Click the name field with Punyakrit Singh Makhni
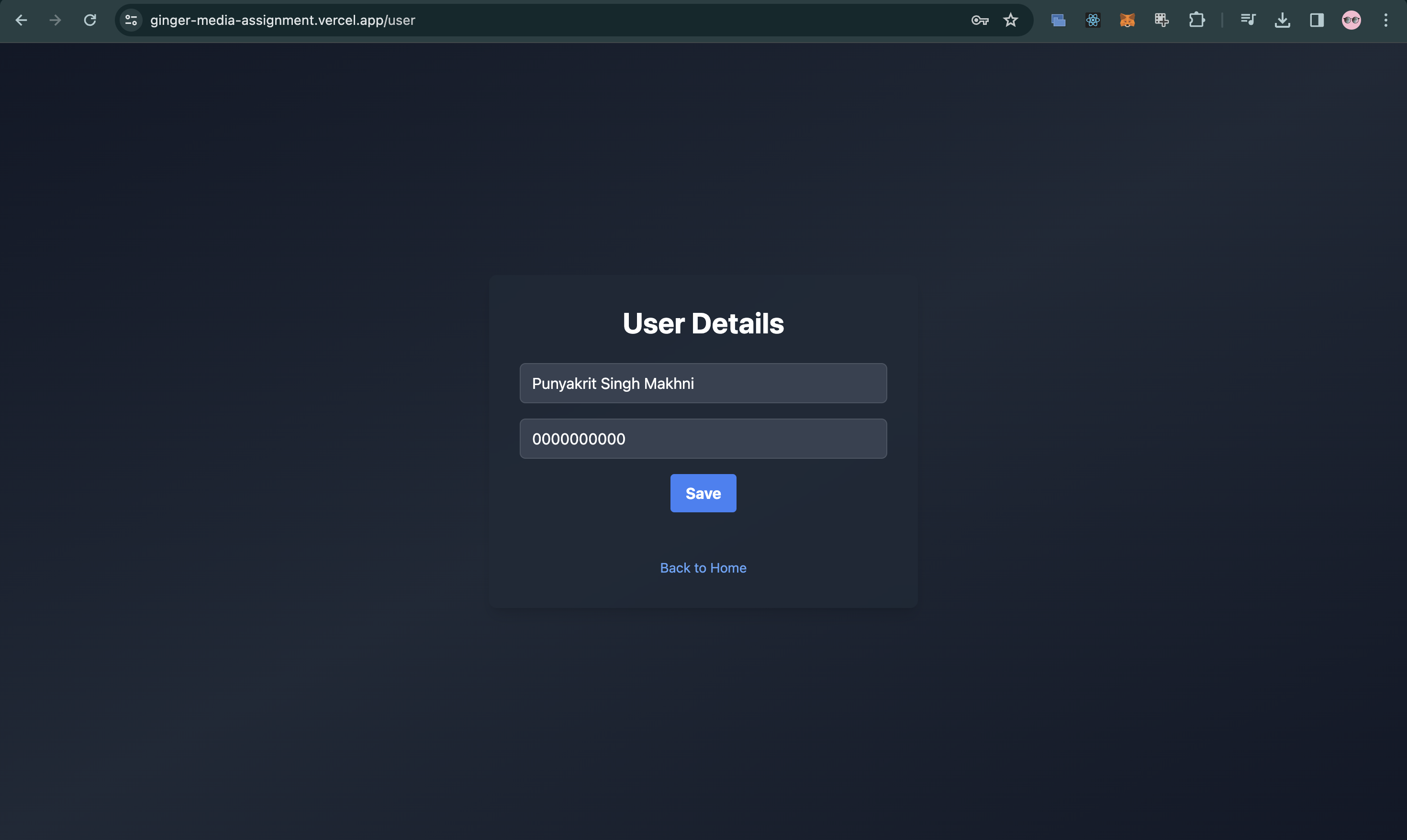This screenshot has height=840, width=1407. pyautogui.click(x=703, y=383)
